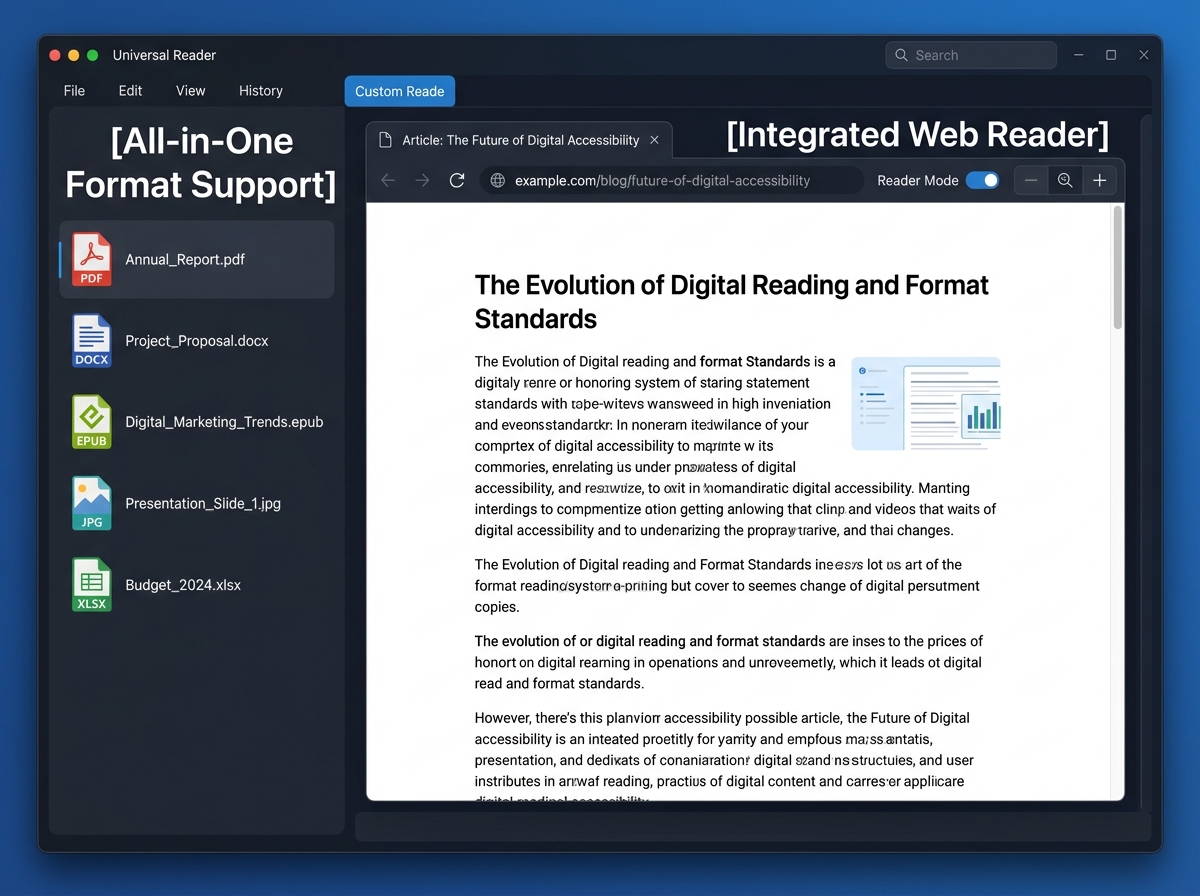Click the globe icon in the address bar
This screenshot has width=1200, height=896.
tap(497, 180)
